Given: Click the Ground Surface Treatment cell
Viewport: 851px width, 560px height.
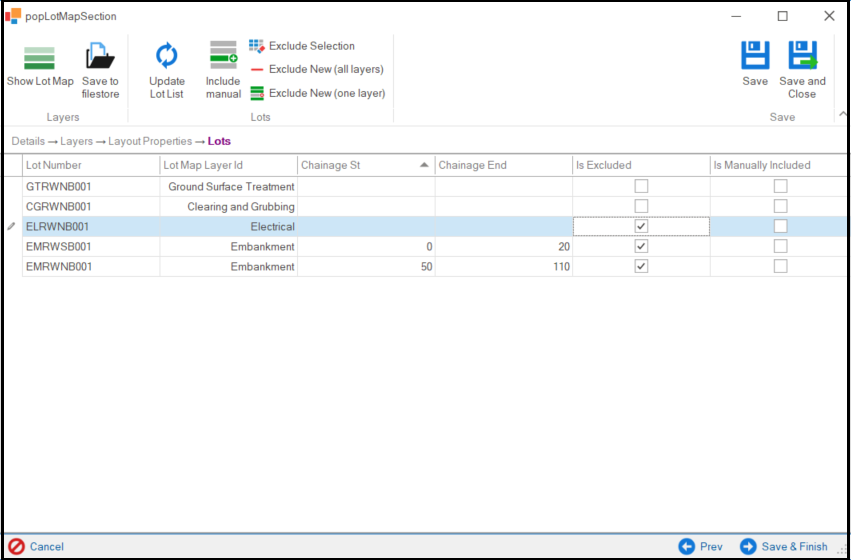Looking at the screenshot, I should 228,187.
